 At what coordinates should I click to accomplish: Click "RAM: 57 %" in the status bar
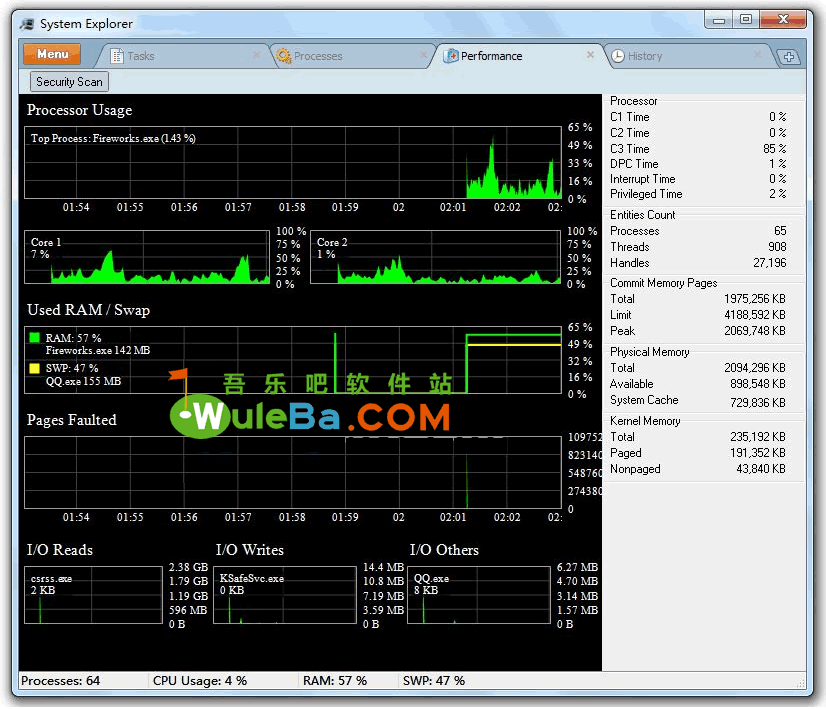(335, 681)
